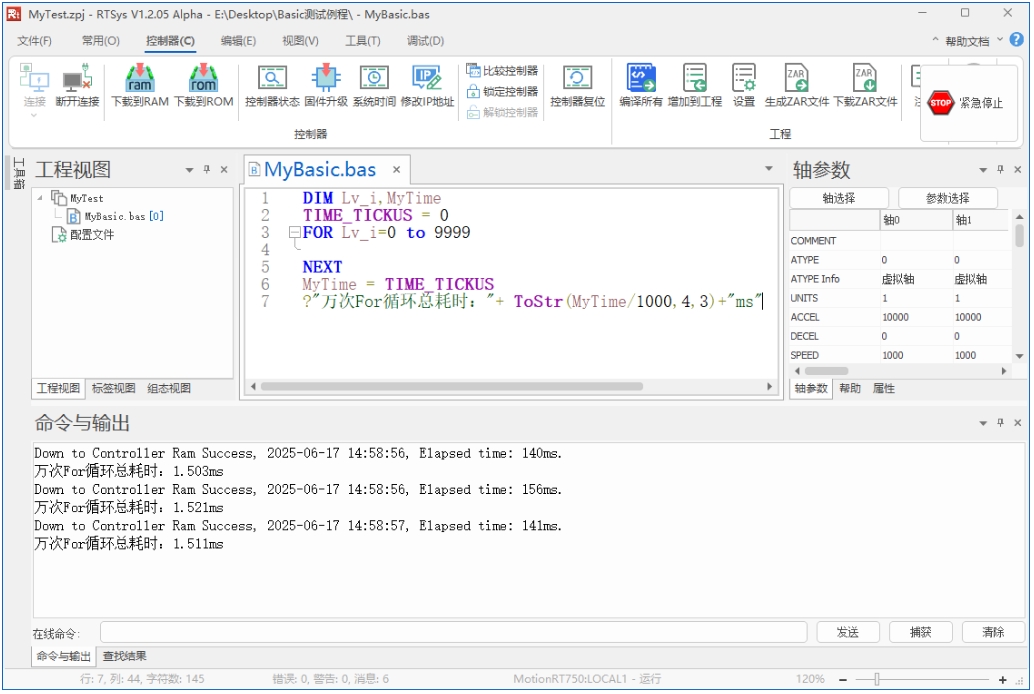Decrease zoom with minus button

pyautogui.click(x=843, y=679)
